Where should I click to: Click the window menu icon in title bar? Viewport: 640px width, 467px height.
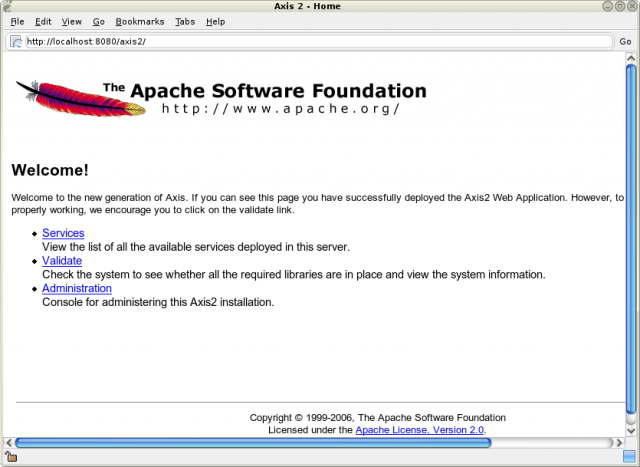pyautogui.click(x=7, y=6)
